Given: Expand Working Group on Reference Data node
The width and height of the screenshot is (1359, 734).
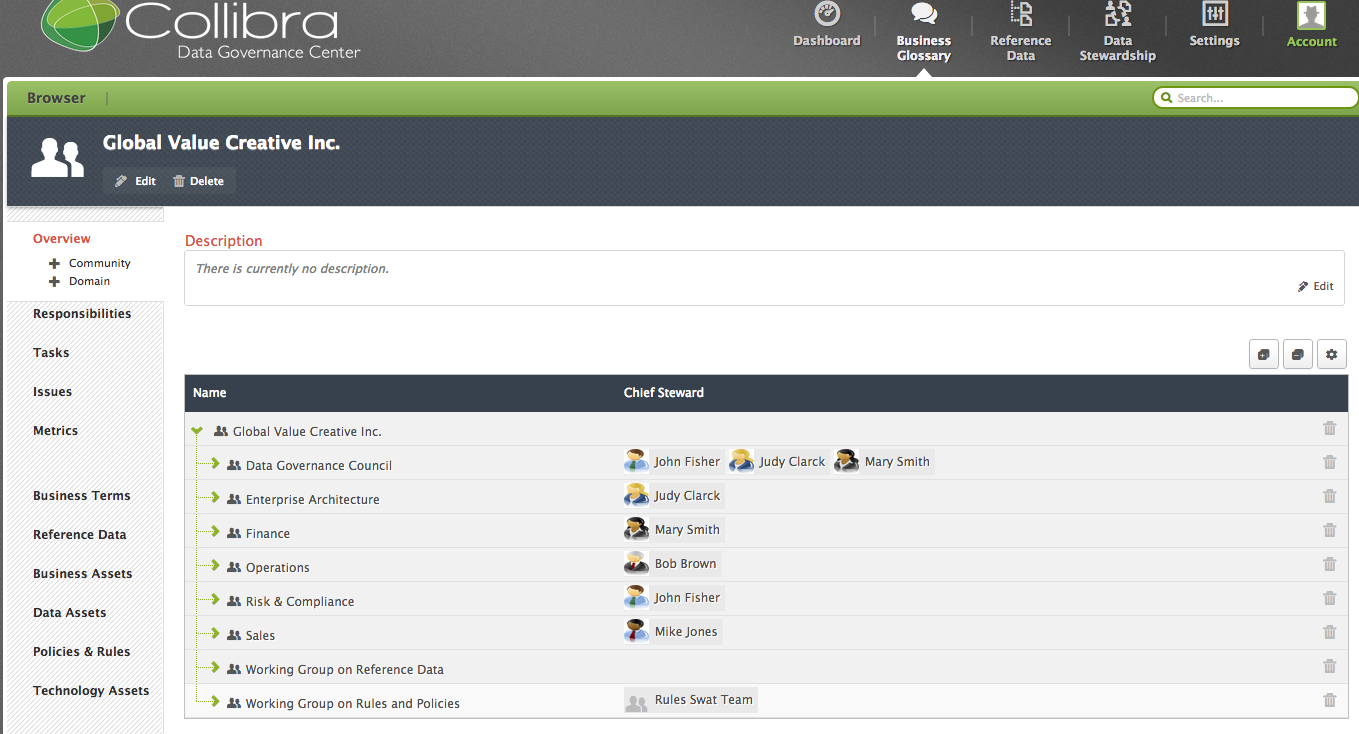Looking at the screenshot, I should [x=215, y=668].
